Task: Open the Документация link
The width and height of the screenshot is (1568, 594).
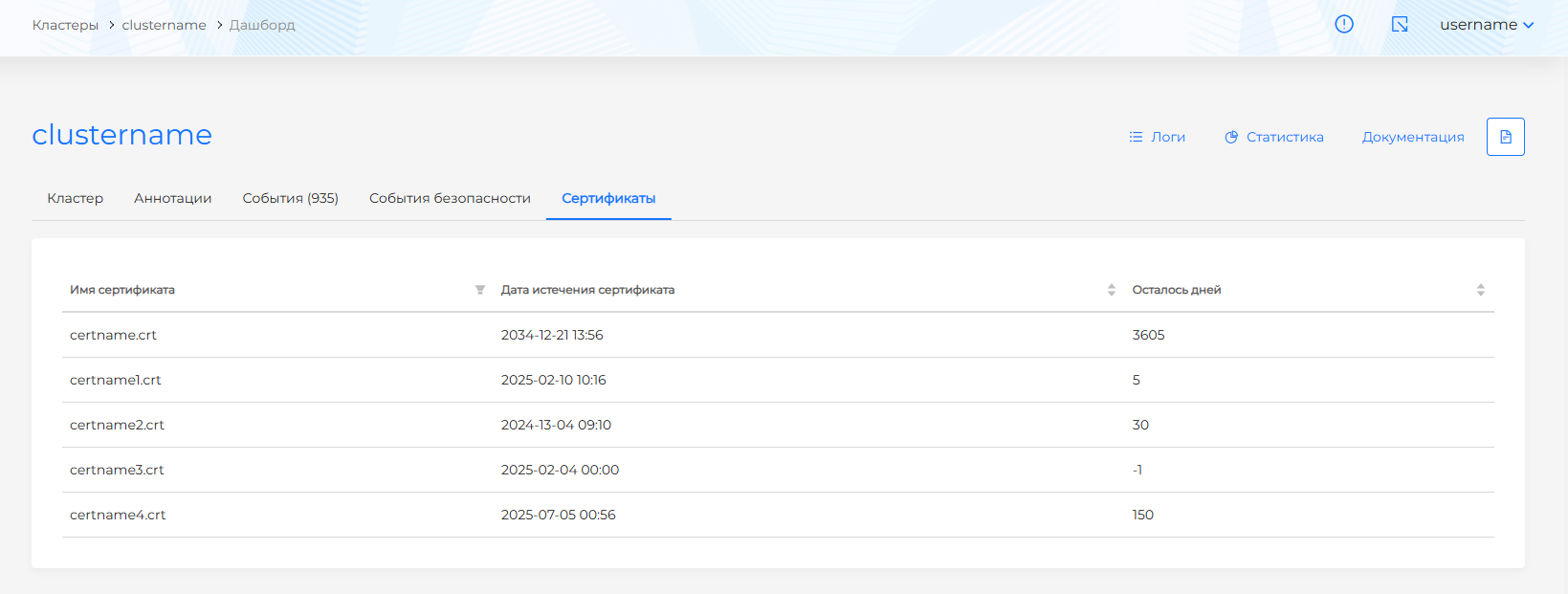Action: coord(1413,137)
